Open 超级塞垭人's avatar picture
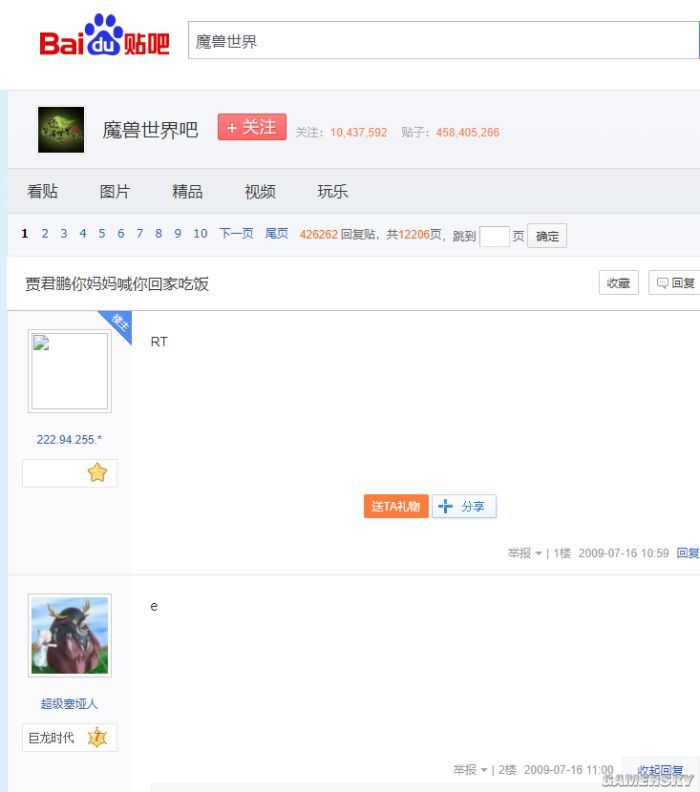 pos(70,635)
